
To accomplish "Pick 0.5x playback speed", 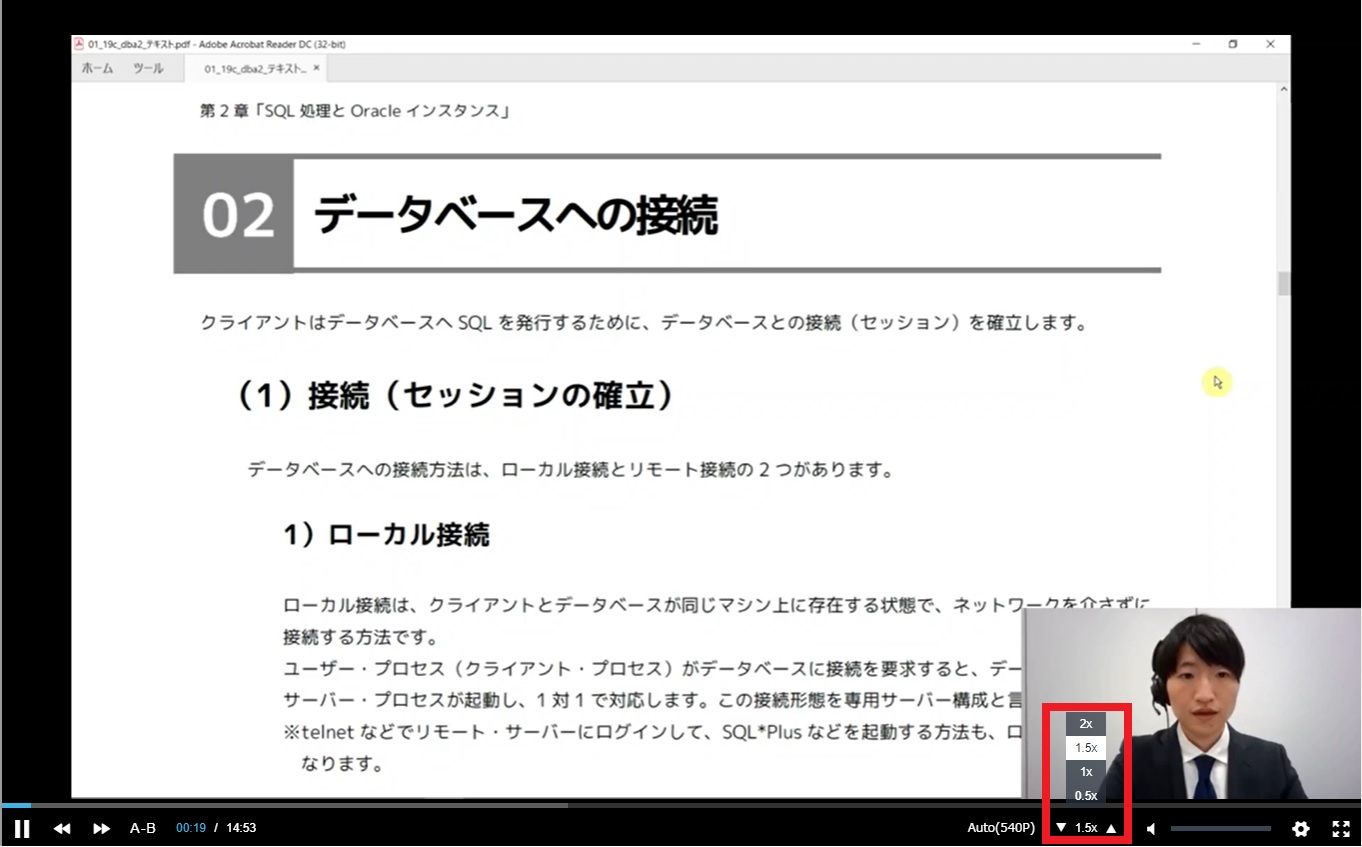I will click(x=1086, y=796).
